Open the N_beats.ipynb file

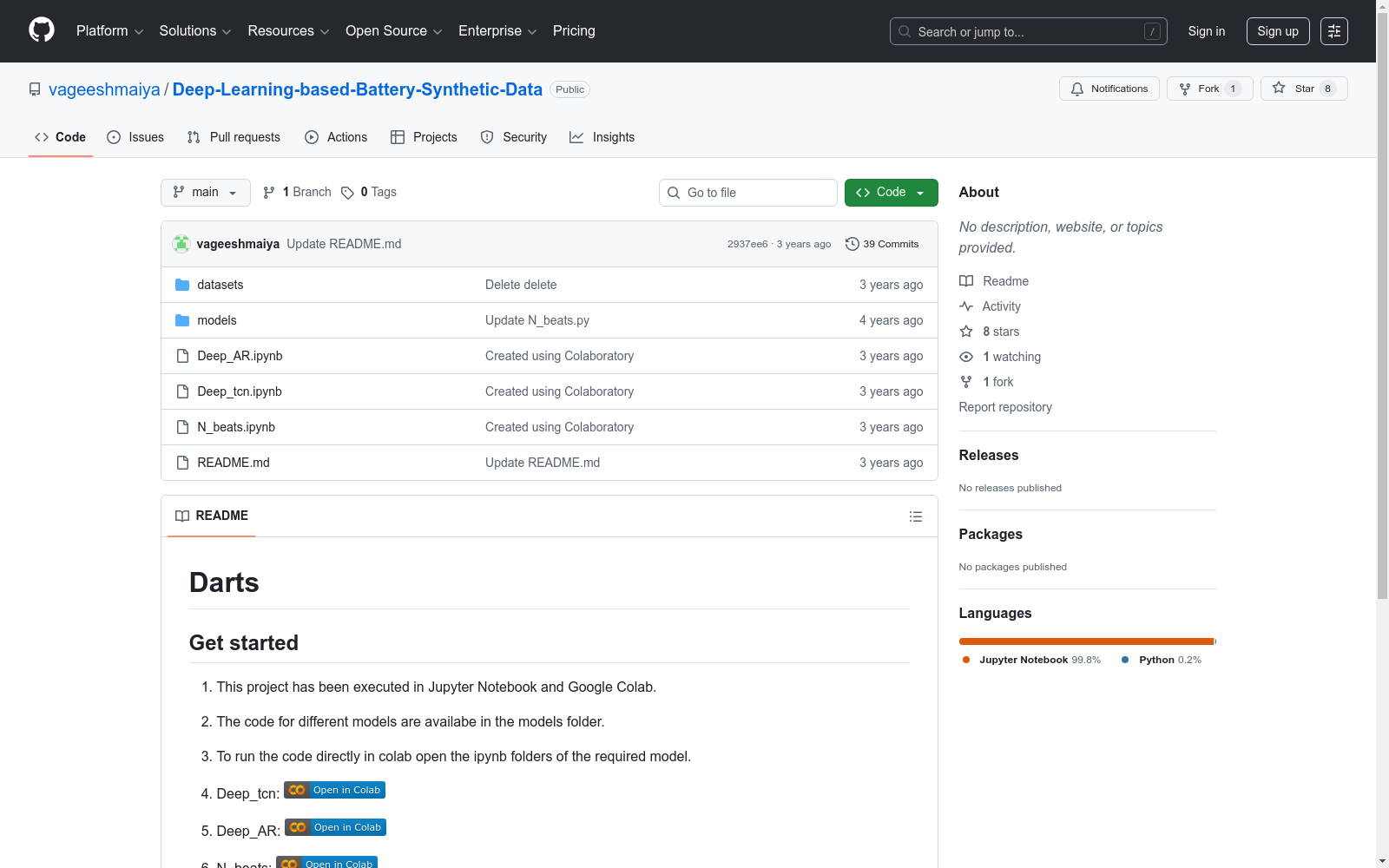(x=236, y=427)
